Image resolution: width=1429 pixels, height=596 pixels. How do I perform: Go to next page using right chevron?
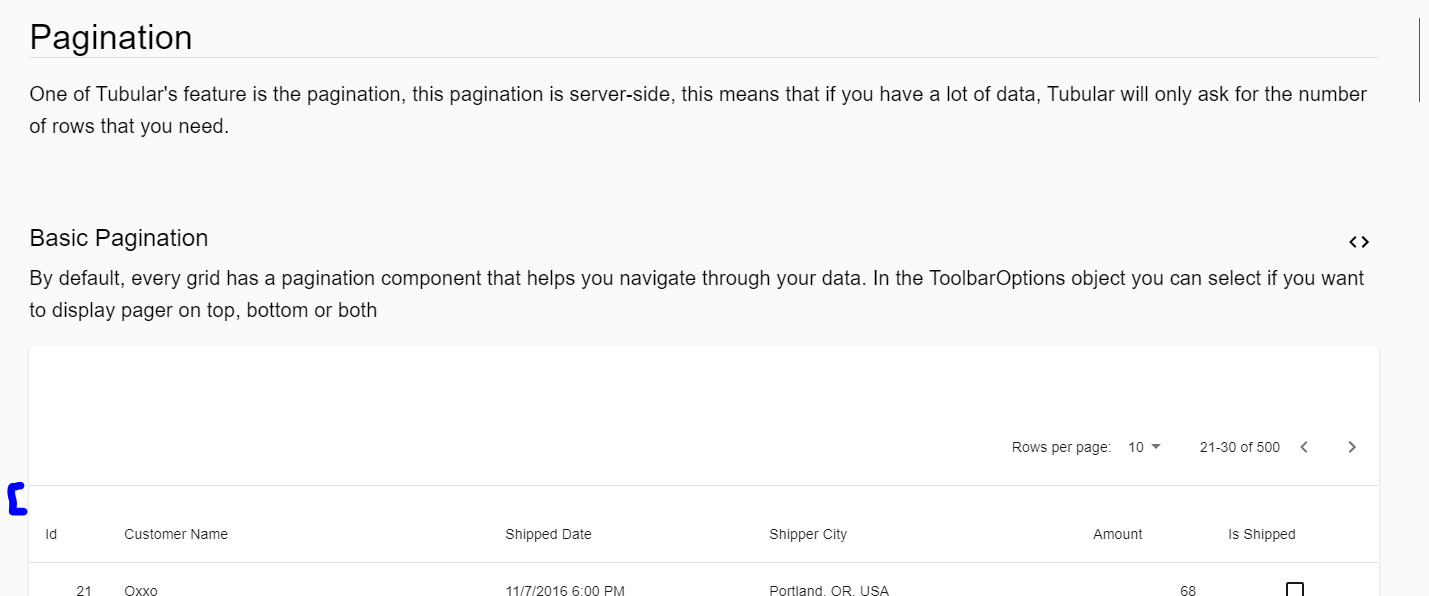pos(1351,447)
